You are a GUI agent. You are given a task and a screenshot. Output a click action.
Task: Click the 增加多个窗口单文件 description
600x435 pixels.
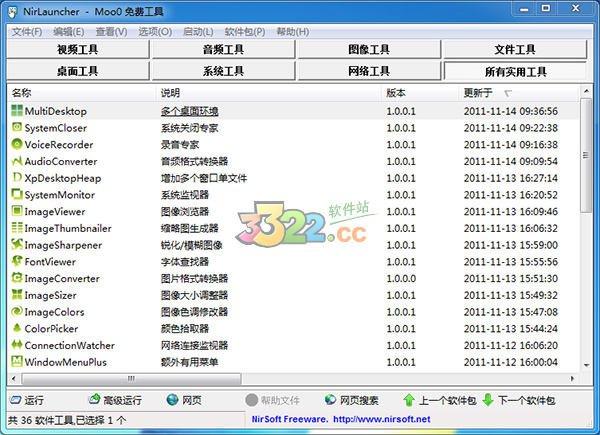click(x=204, y=178)
